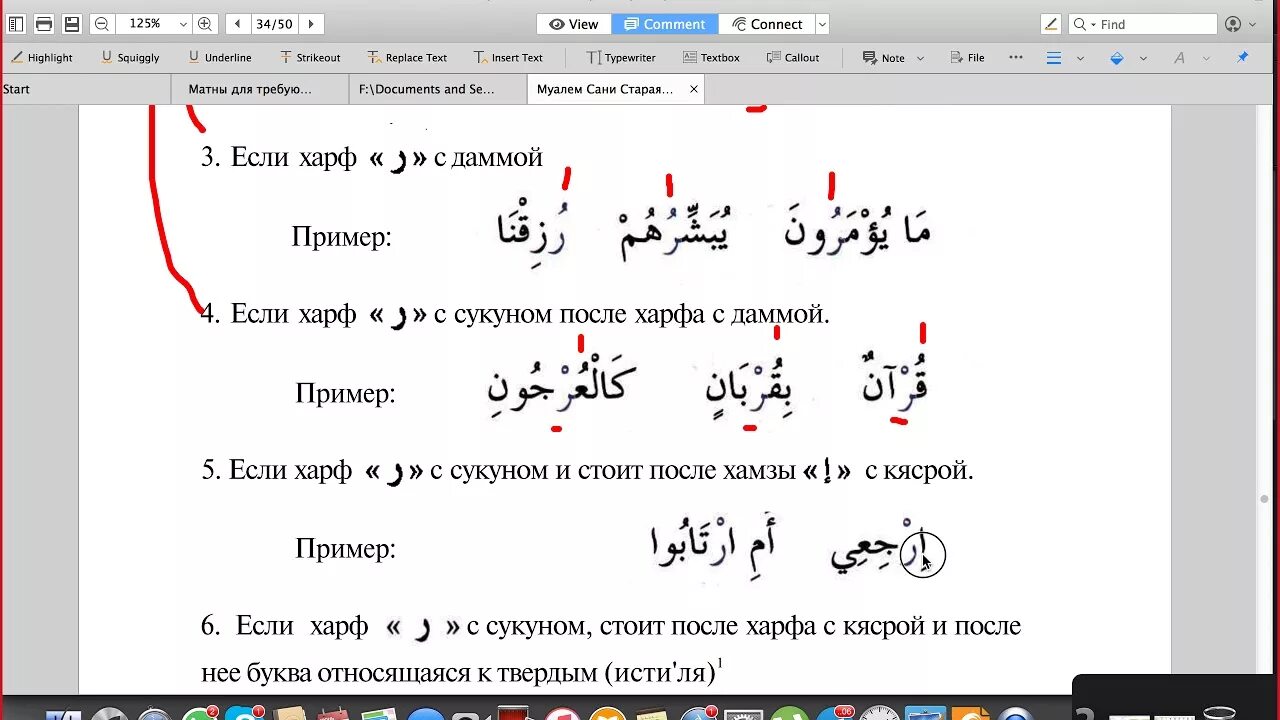1280x720 pixels.
Task: Click the user account icon
Action: [x=1233, y=24]
